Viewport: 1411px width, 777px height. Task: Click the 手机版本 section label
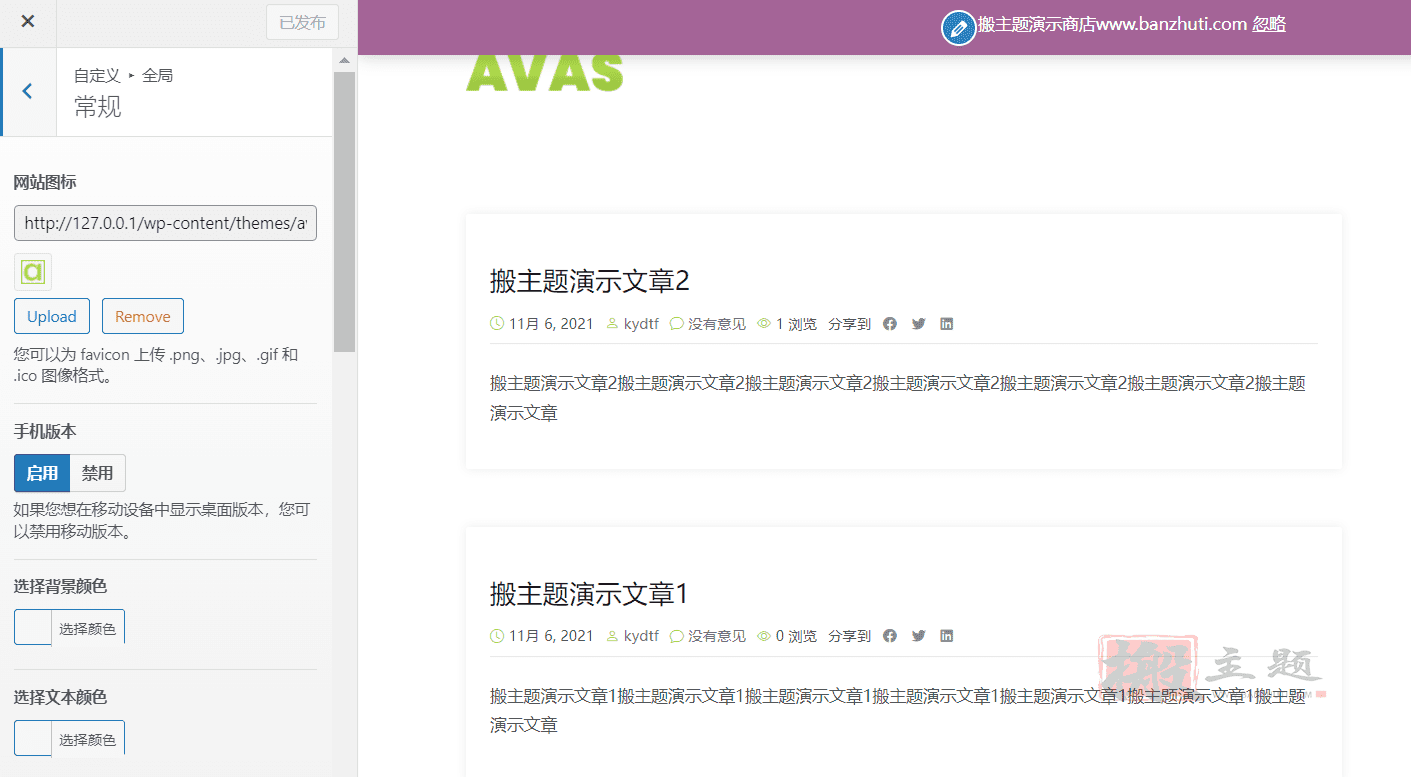[45, 431]
